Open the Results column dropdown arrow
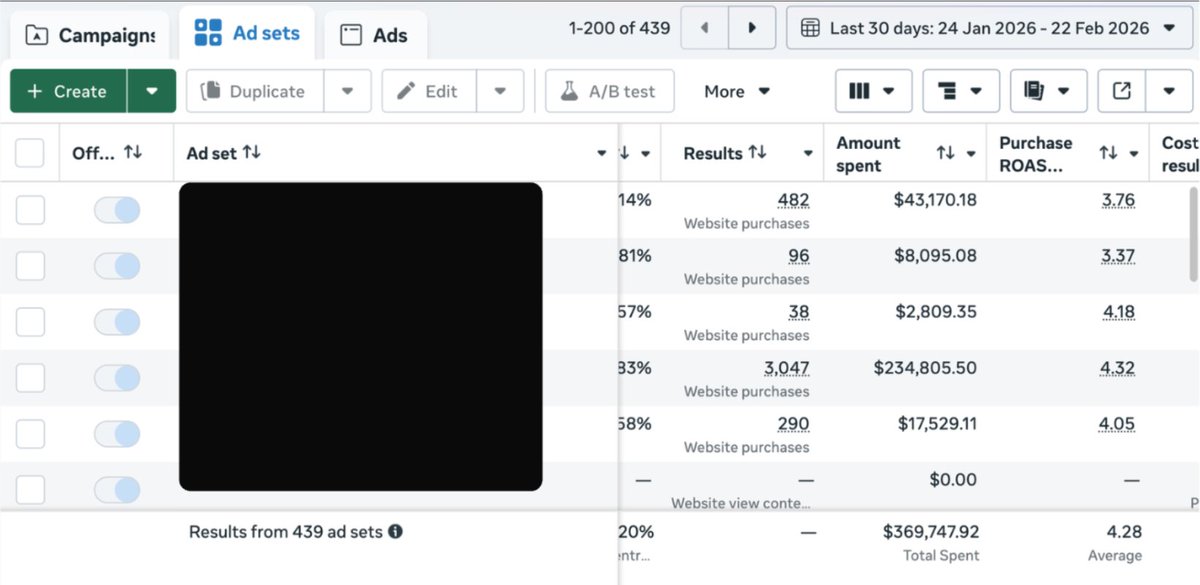This screenshot has height=585, width=1200. 808,154
